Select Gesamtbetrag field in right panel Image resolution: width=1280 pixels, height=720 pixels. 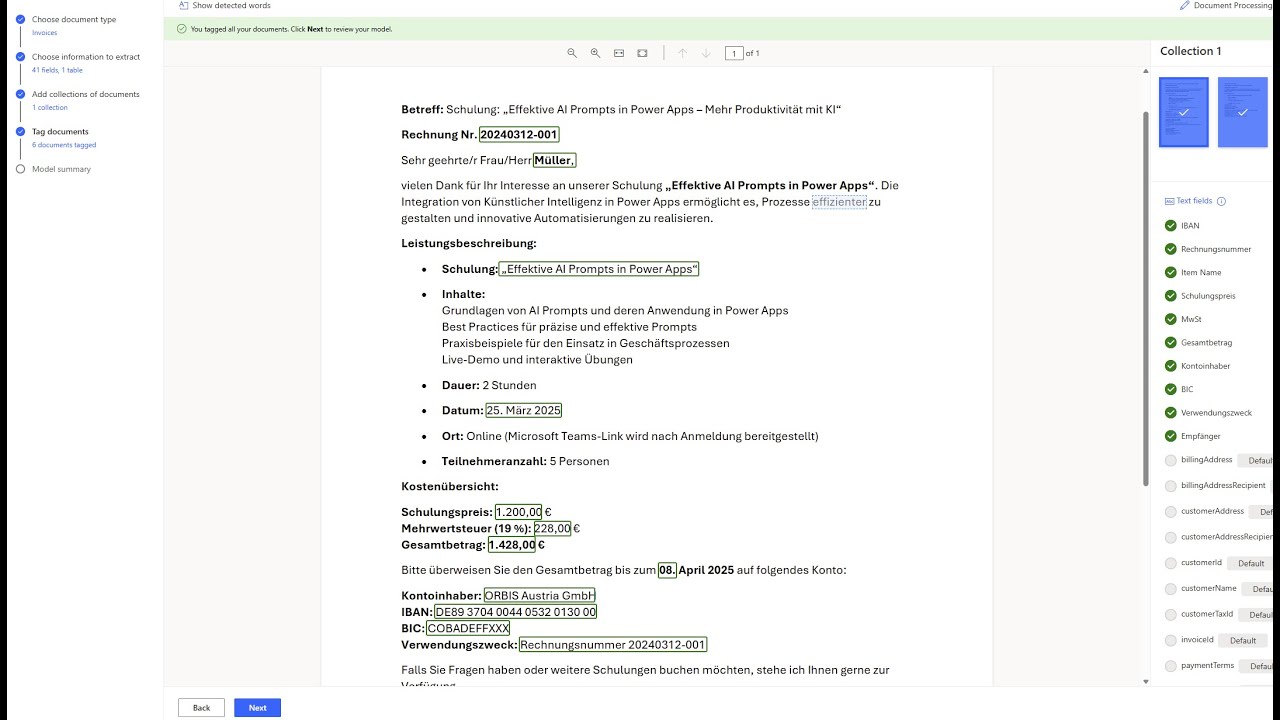(x=1206, y=342)
